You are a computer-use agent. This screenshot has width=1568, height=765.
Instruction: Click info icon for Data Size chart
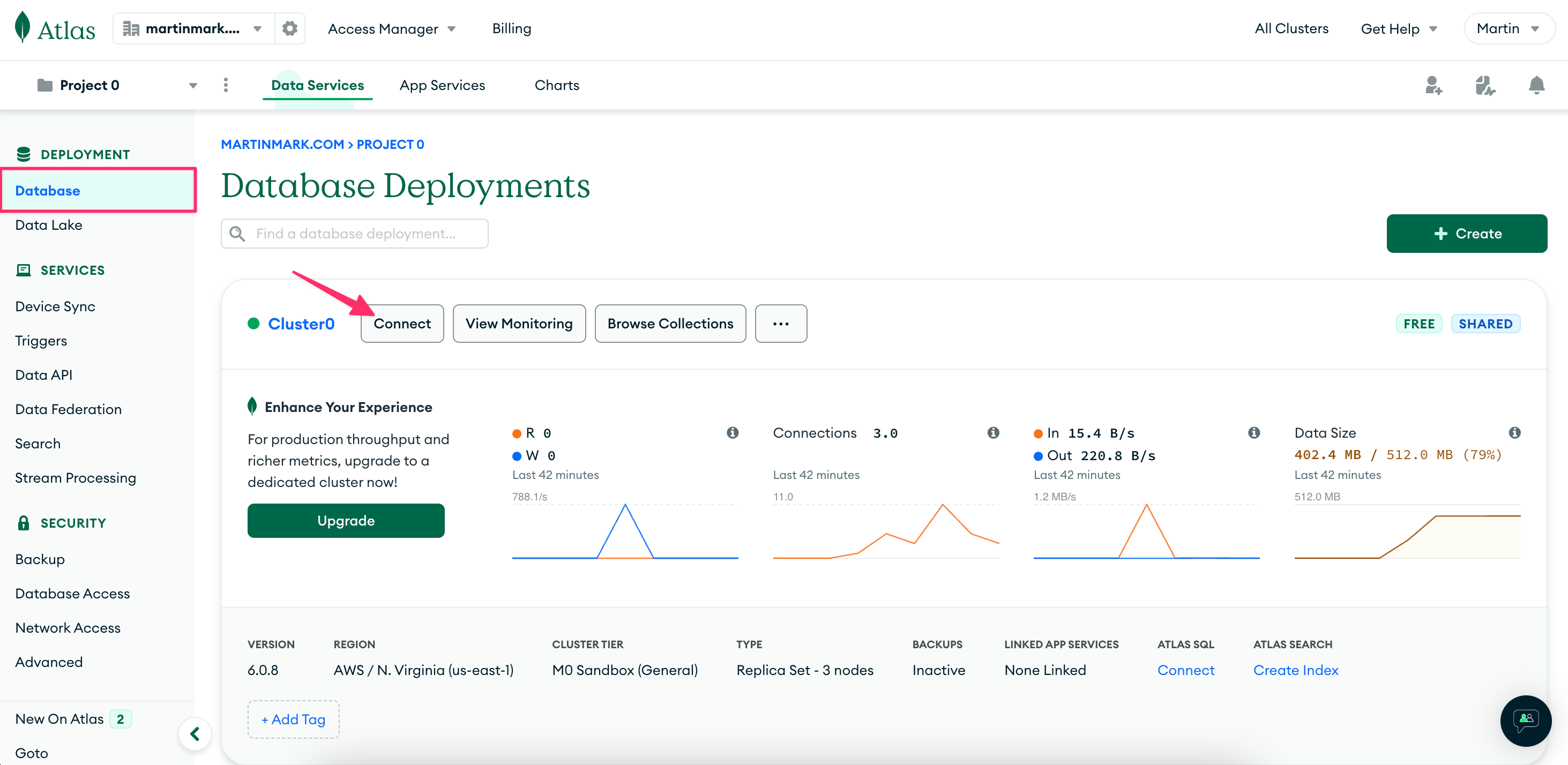click(1514, 433)
